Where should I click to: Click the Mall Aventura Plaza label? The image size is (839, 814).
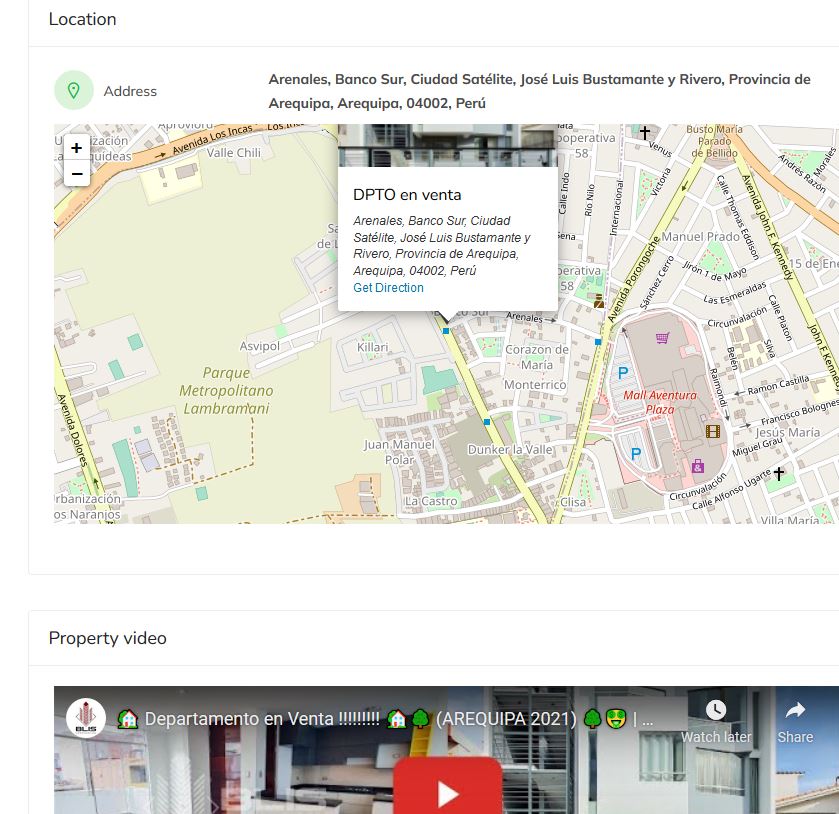[x=660, y=402]
